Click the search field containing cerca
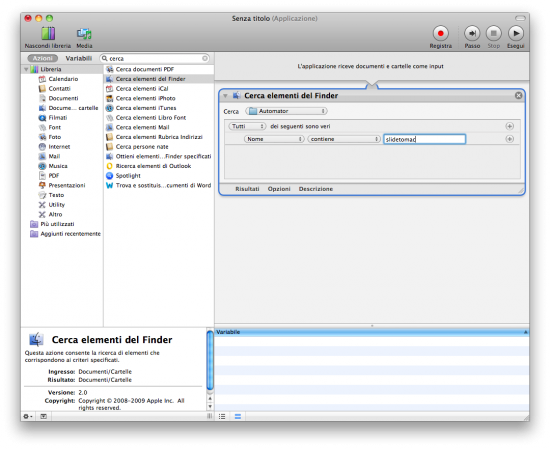The image size is (550, 449). point(155,58)
